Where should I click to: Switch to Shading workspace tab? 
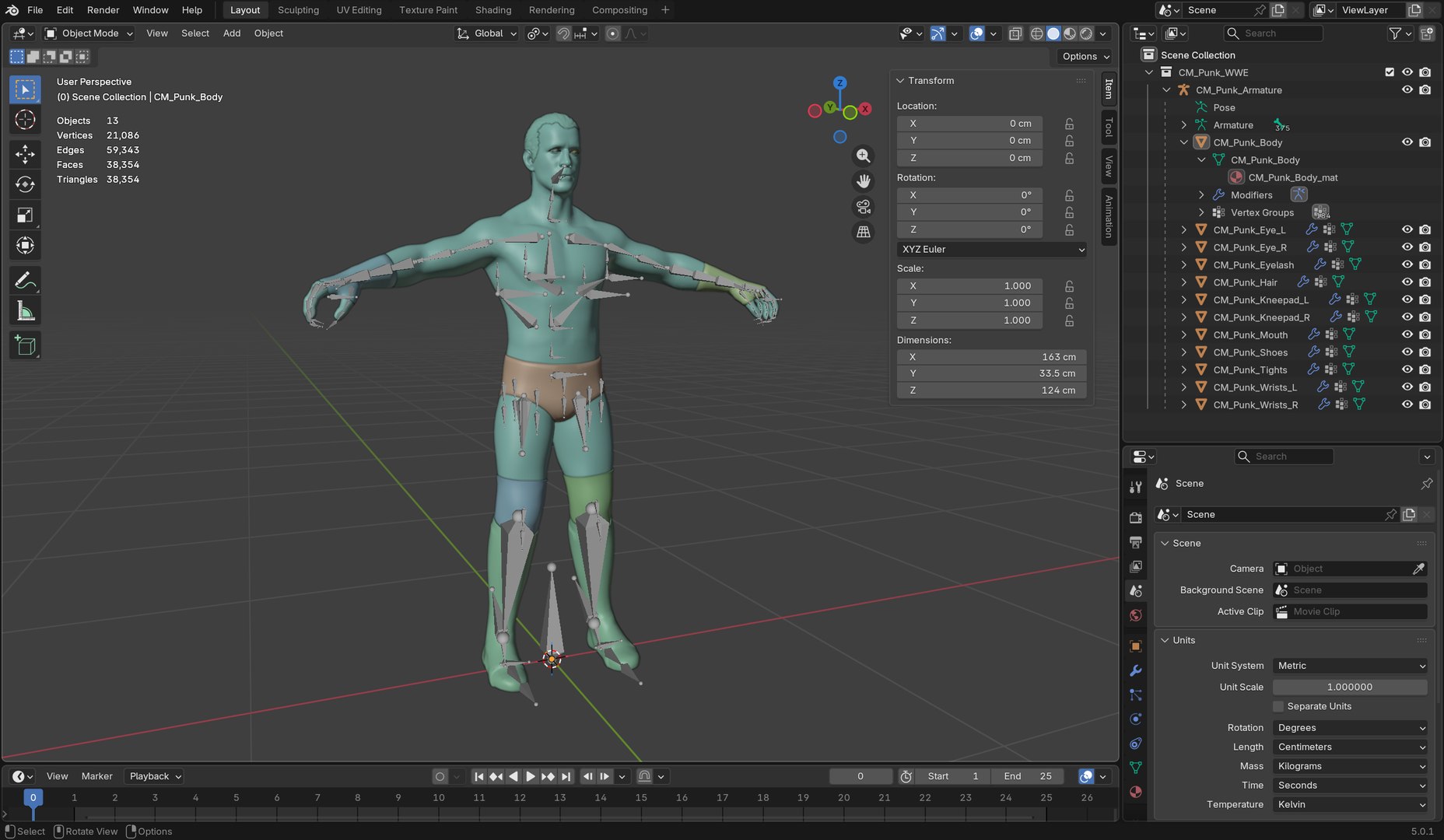(x=493, y=10)
